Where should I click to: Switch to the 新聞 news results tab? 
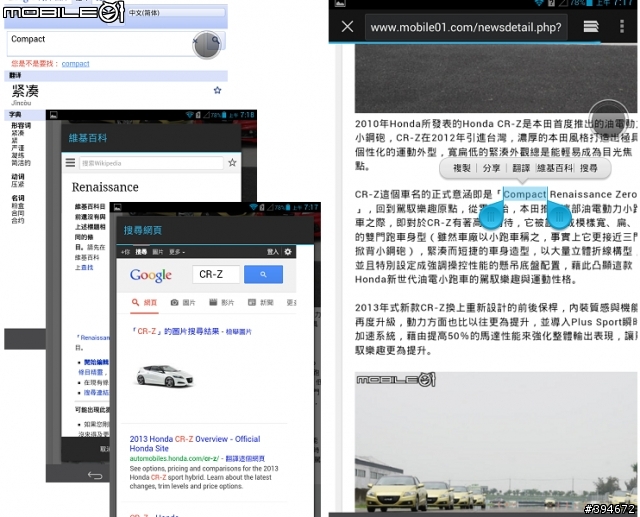[260, 302]
